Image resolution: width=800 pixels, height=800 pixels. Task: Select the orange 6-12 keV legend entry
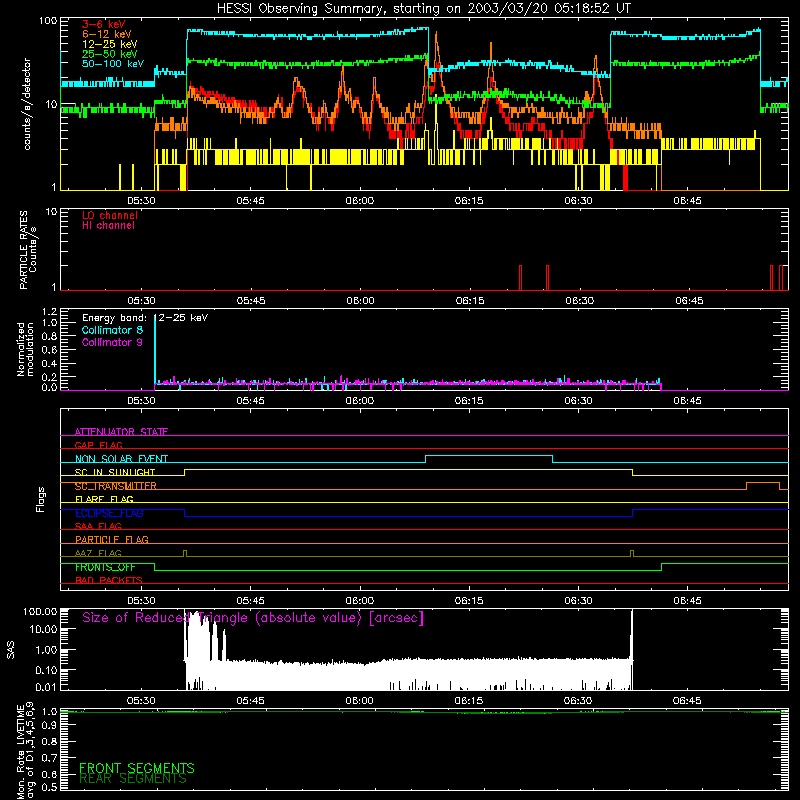[x=106, y=34]
